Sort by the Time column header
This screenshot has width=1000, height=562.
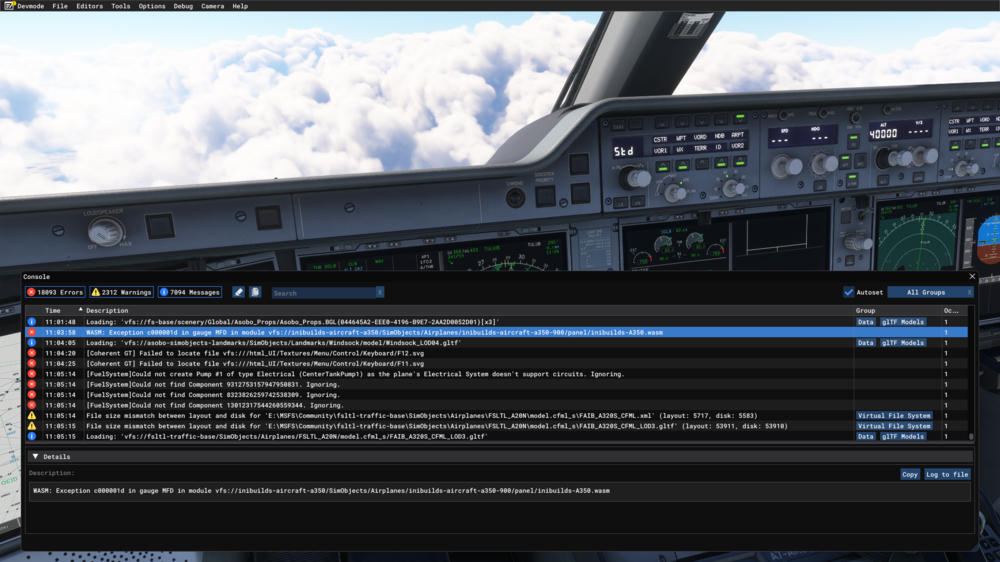(53, 311)
